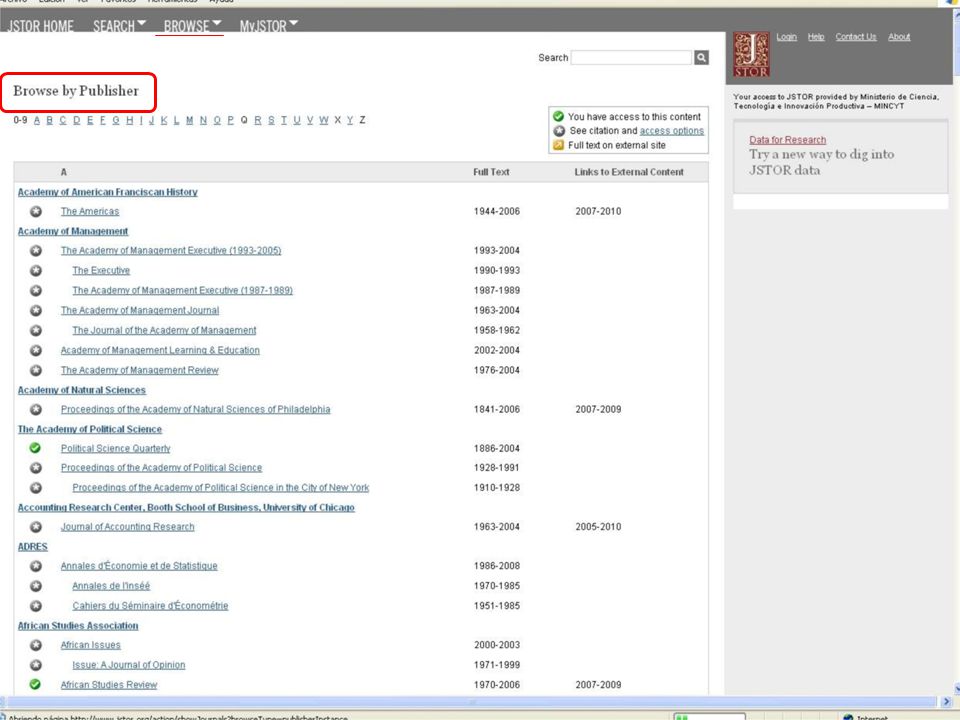Image resolution: width=960 pixels, height=720 pixels.
Task: Click the citation icon beside The Academy of Management Review
Action: point(36,370)
